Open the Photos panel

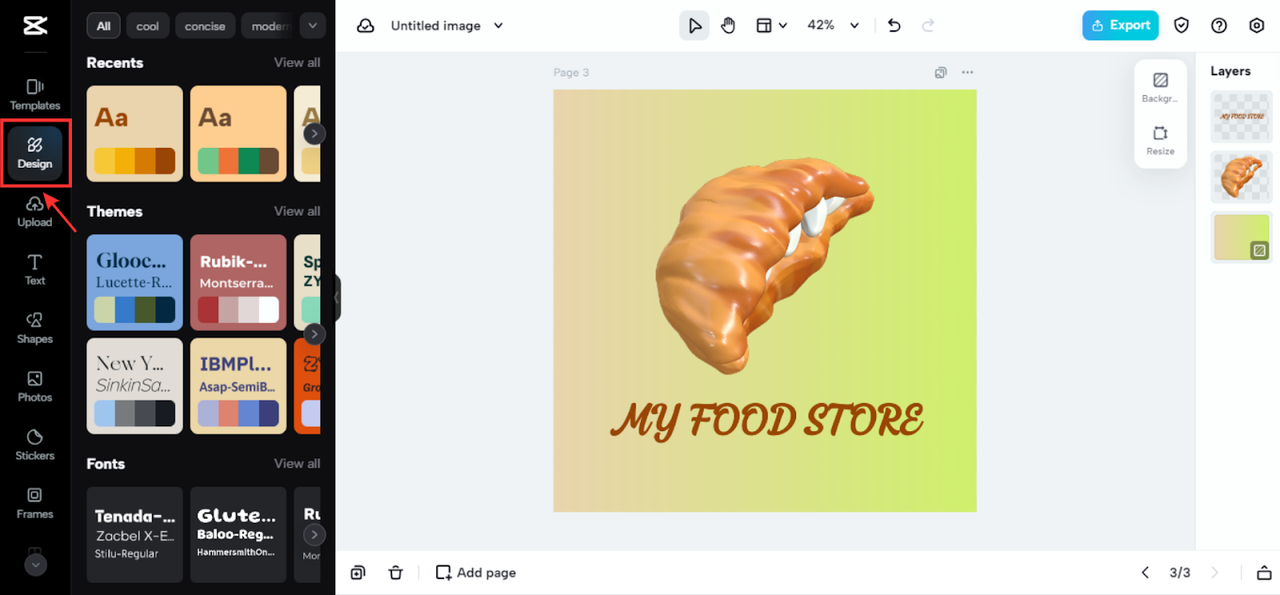(x=35, y=386)
